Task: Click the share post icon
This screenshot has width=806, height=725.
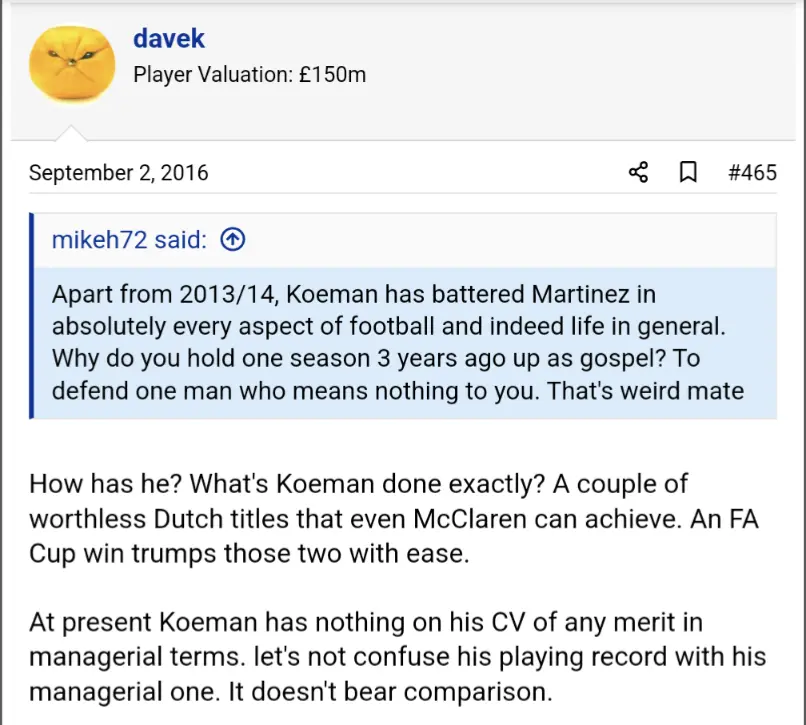Action: pyautogui.click(x=638, y=172)
